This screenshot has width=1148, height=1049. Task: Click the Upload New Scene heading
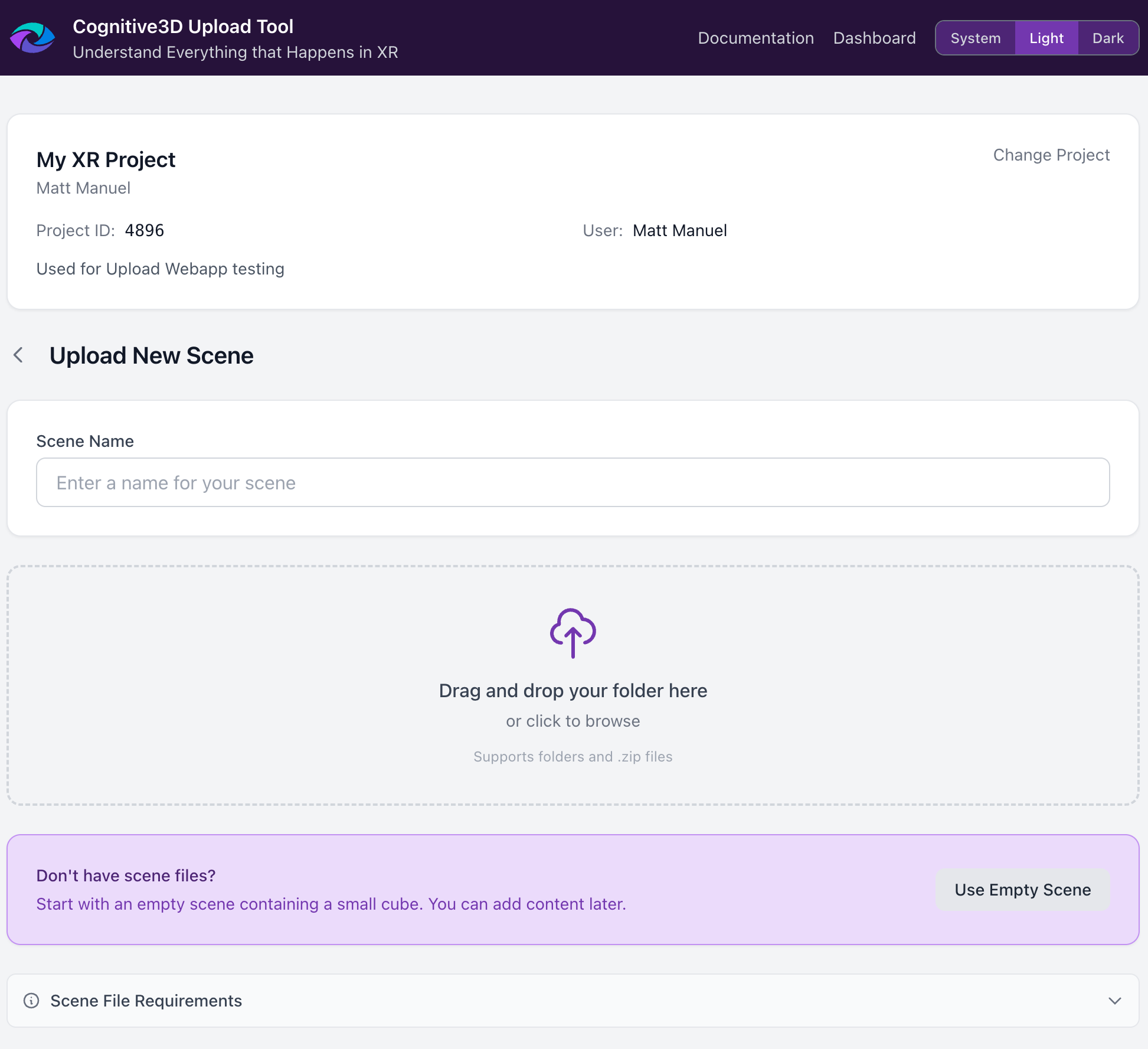151,355
